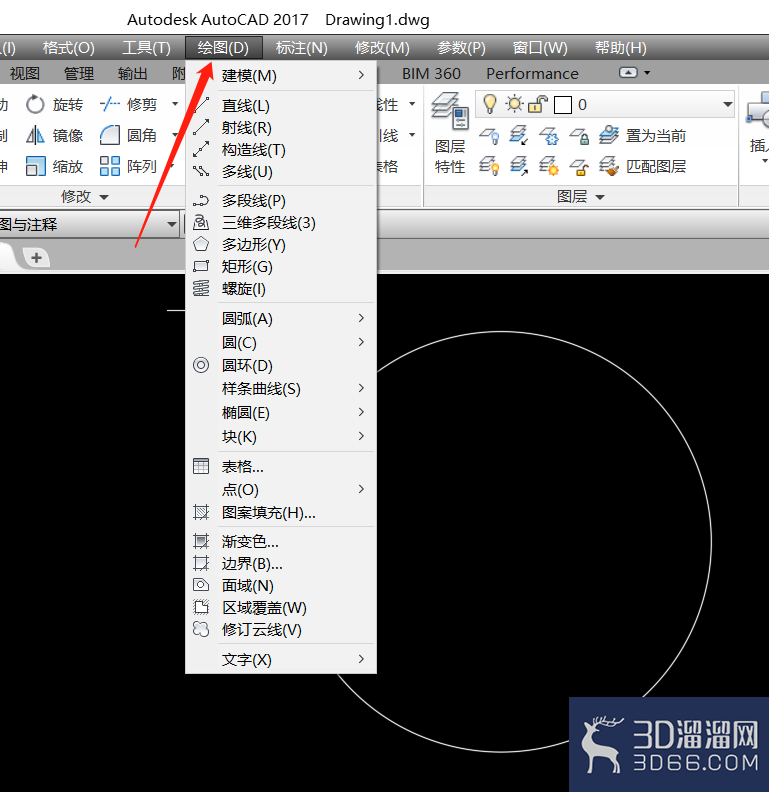Click layer color swatch white square
769x792 pixels.
(x=563, y=105)
